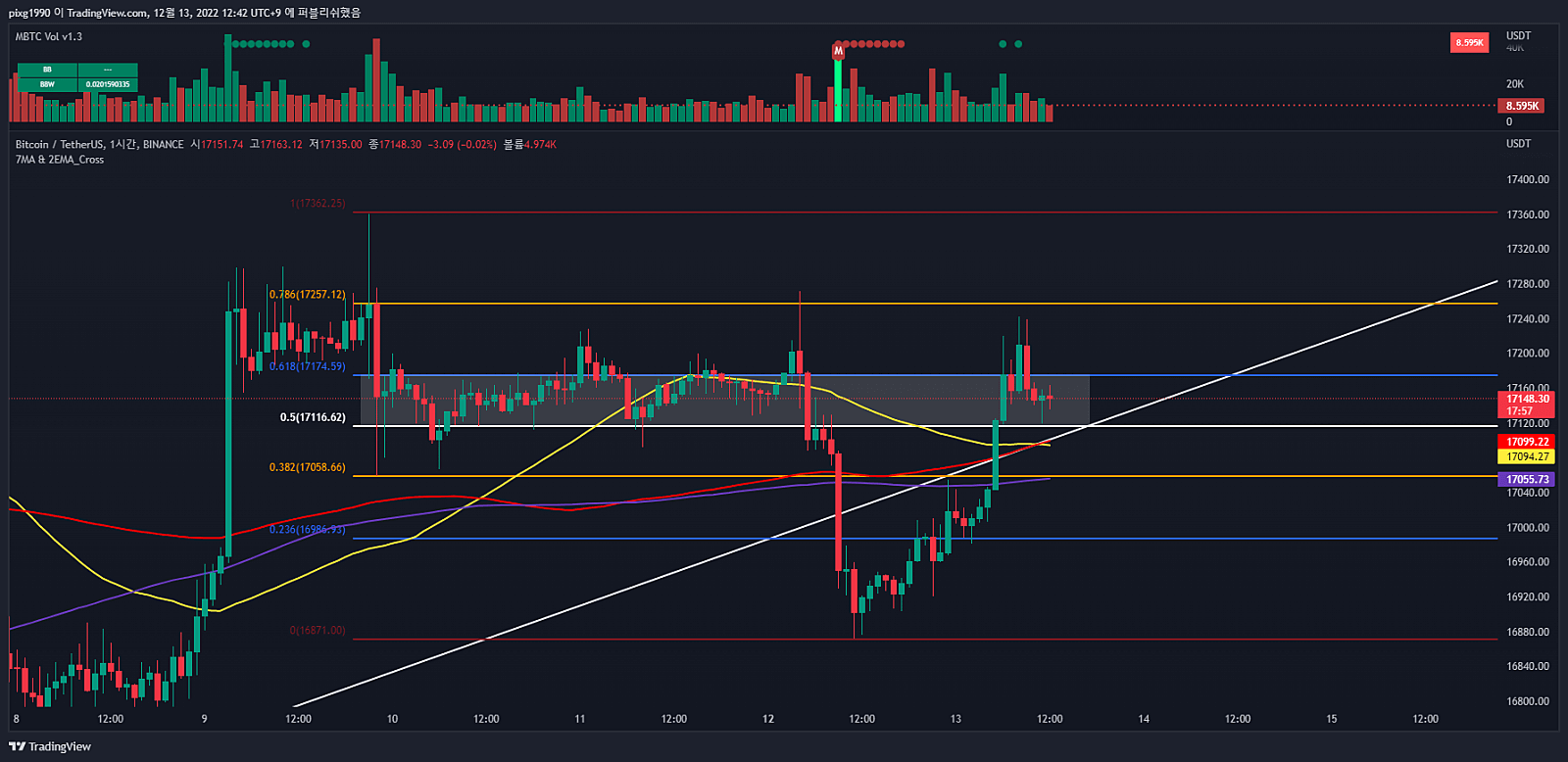The width and height of the screenshot is (1568, 762).
Task: Click date 13 on time axis
Action: (x=955, y=719)
